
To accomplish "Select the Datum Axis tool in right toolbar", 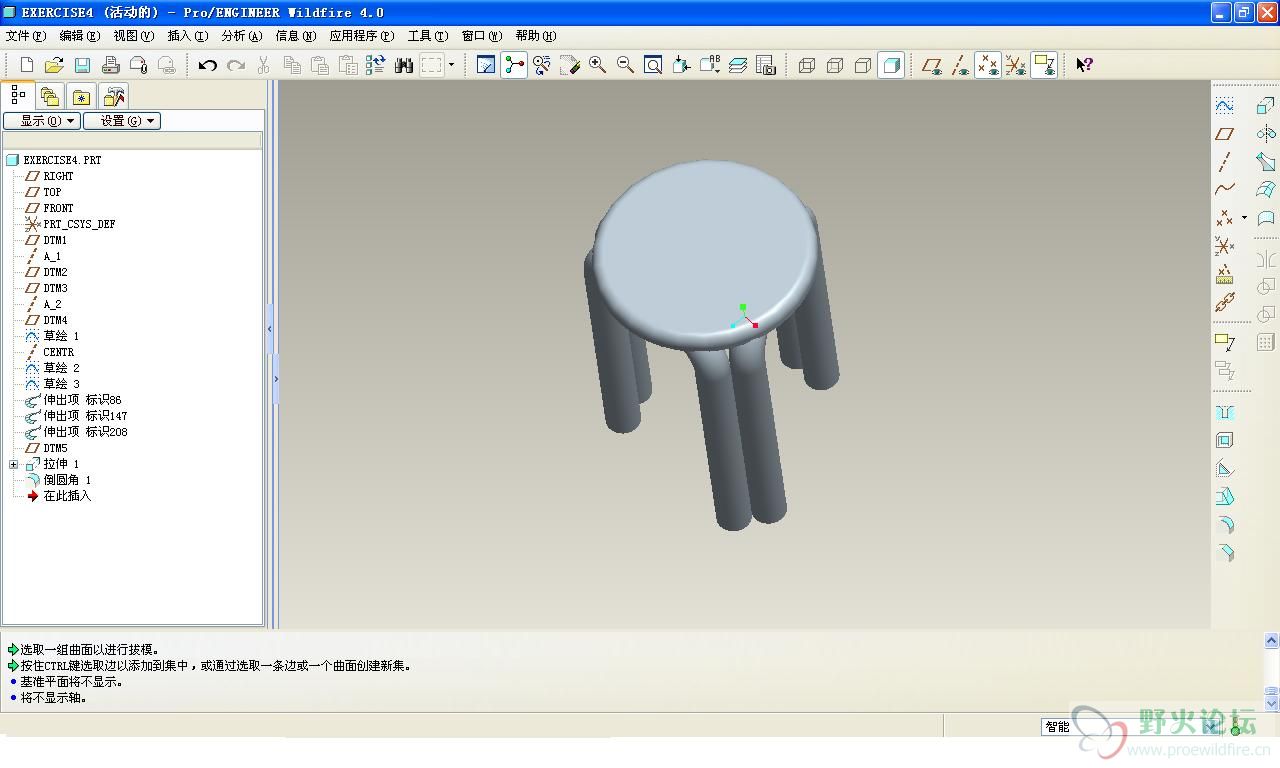I will pyautogui.click(x=1224, y=161).
